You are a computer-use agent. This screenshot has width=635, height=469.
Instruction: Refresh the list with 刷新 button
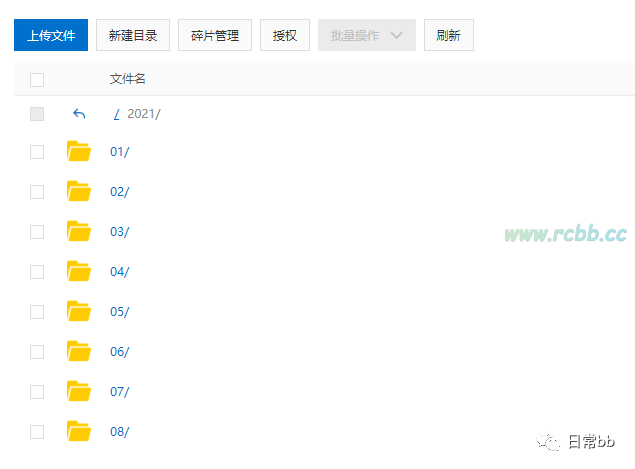[x=449, y=35]
